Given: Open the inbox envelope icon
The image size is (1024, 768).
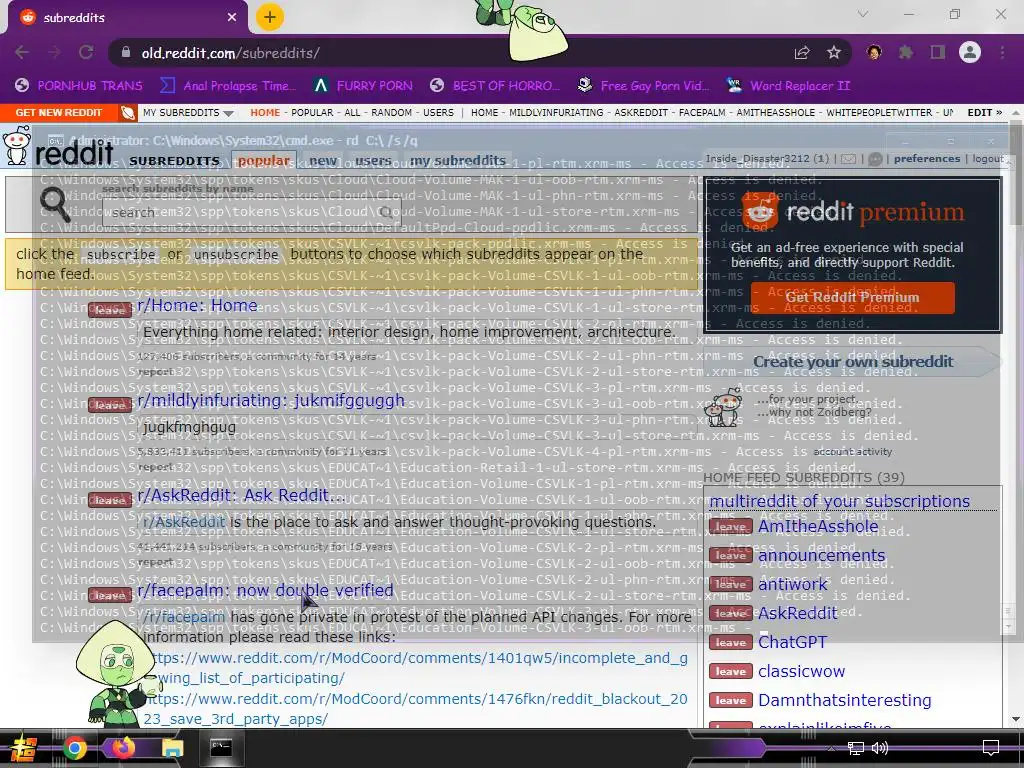Looking at the screenshot, I should tap(848, 159).
